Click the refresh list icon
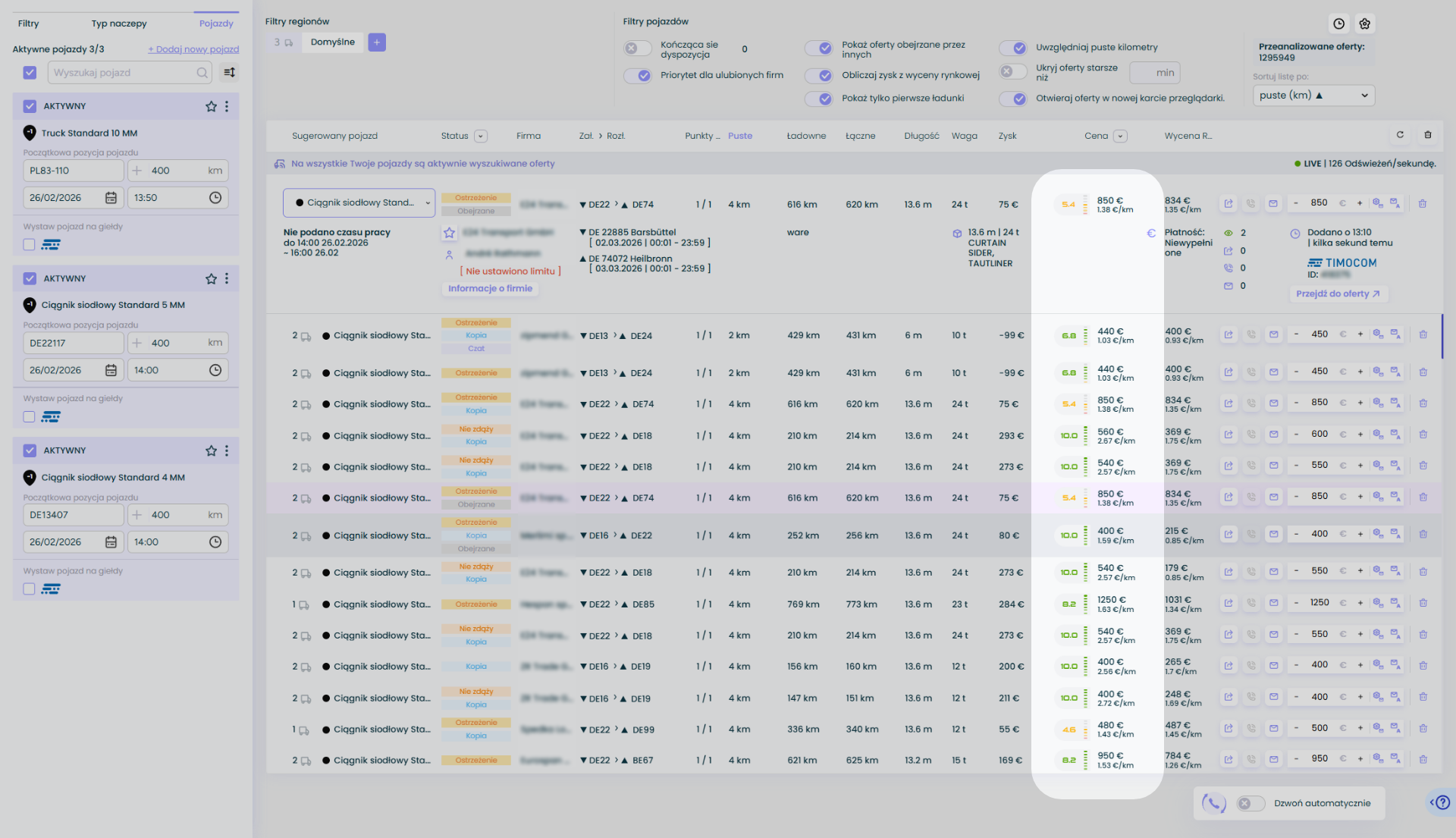The image size is (1456, 838). [x=1400, y=135]
